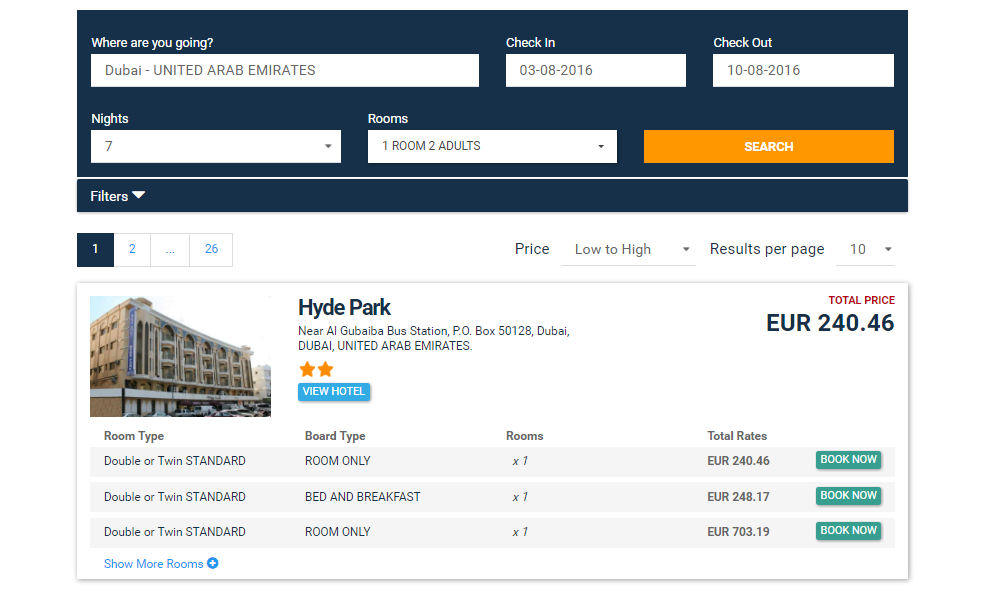This screenshot has width=990, height=591.
Task: Click the plus icon beside Show More Rooms
Action: pyautogui.click(x=213, y=564)
